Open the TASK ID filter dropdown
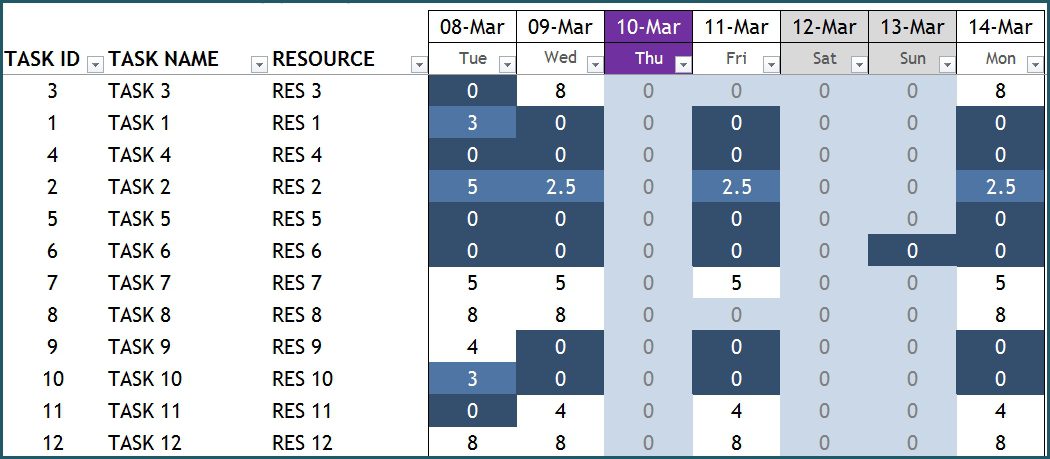 pyautogui.click(x=96, y=64)
